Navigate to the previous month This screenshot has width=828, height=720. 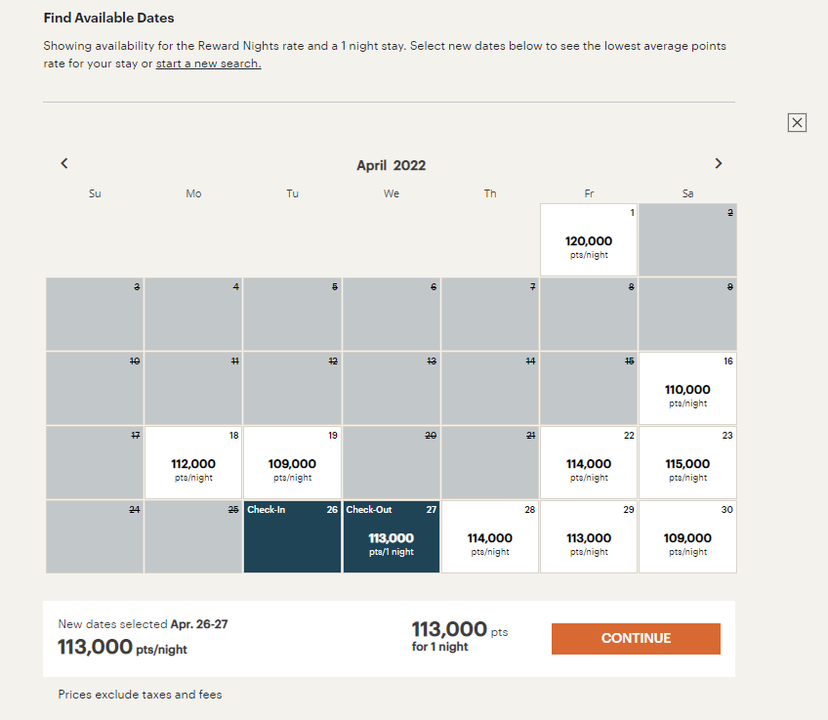(x=64, y=163)
